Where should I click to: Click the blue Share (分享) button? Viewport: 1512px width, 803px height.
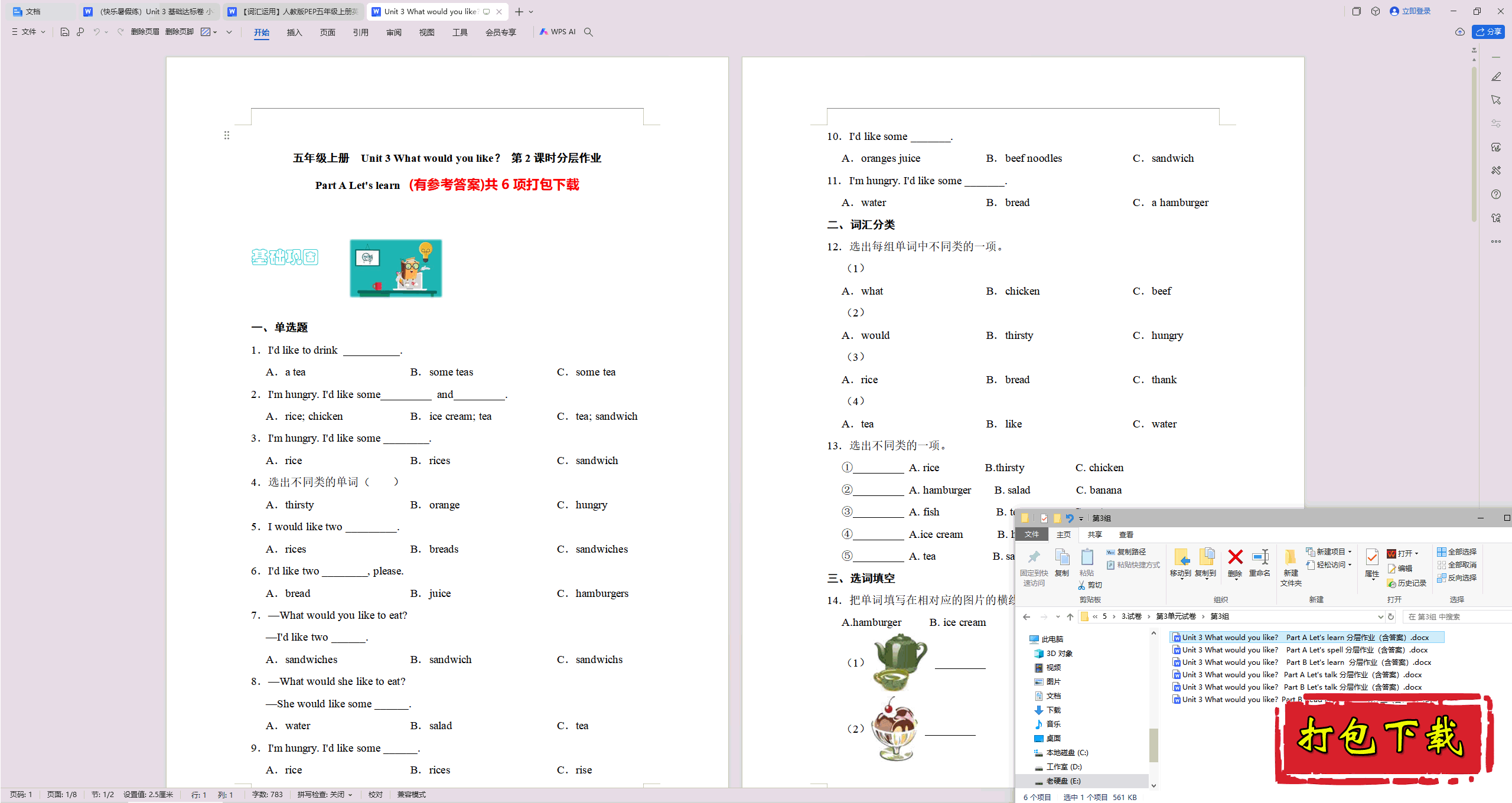pos(1488,32)
